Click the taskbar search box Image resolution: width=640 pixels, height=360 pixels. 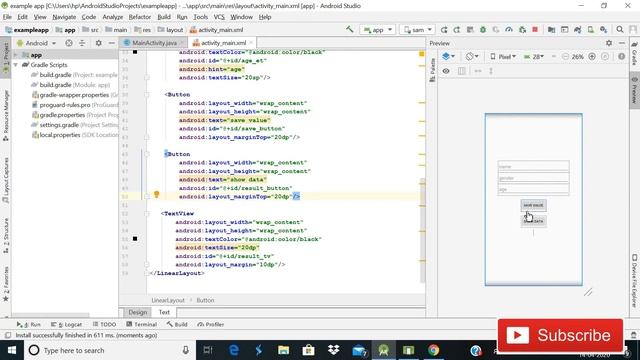click(109, 350)
